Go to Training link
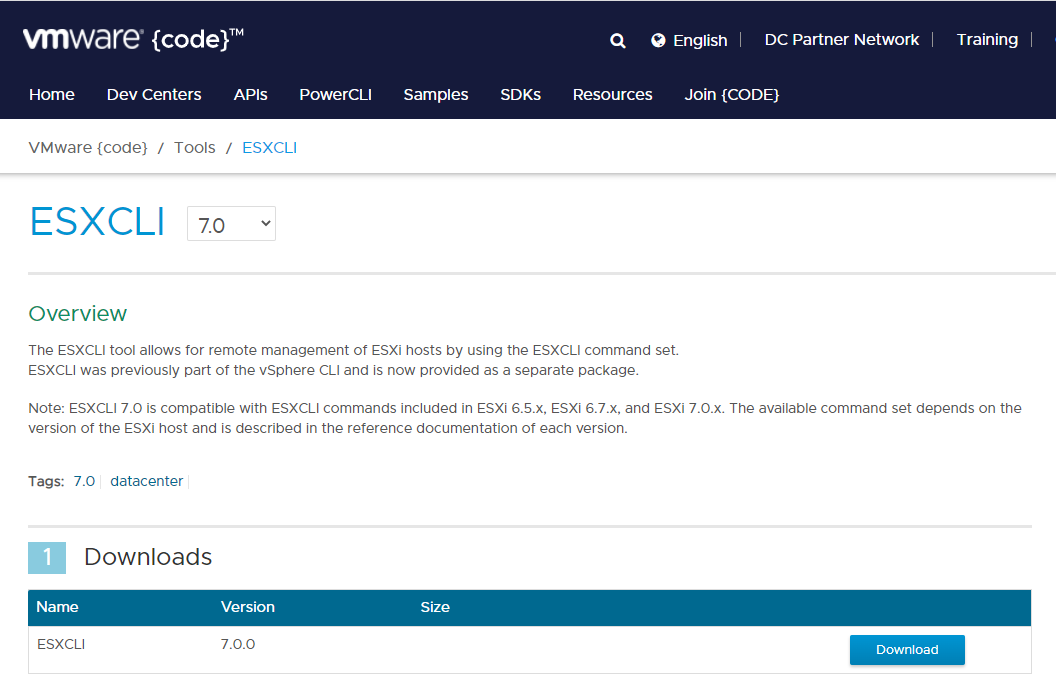The height and width of the screenshot is (694, 1056). (987, 40)
